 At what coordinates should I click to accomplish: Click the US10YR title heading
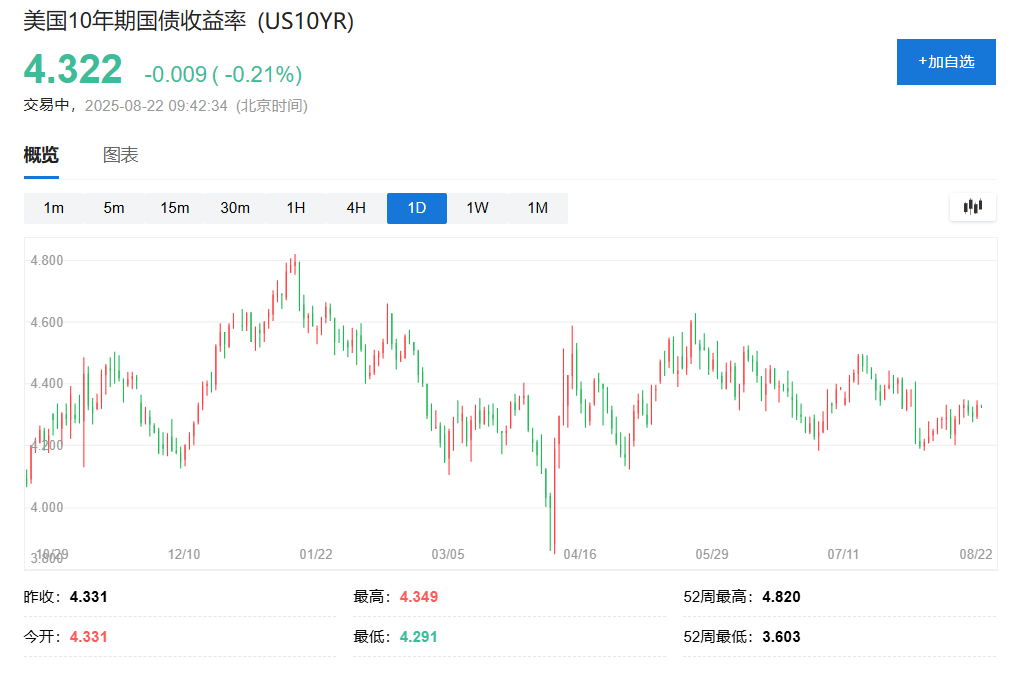click(x=187, y=21)
